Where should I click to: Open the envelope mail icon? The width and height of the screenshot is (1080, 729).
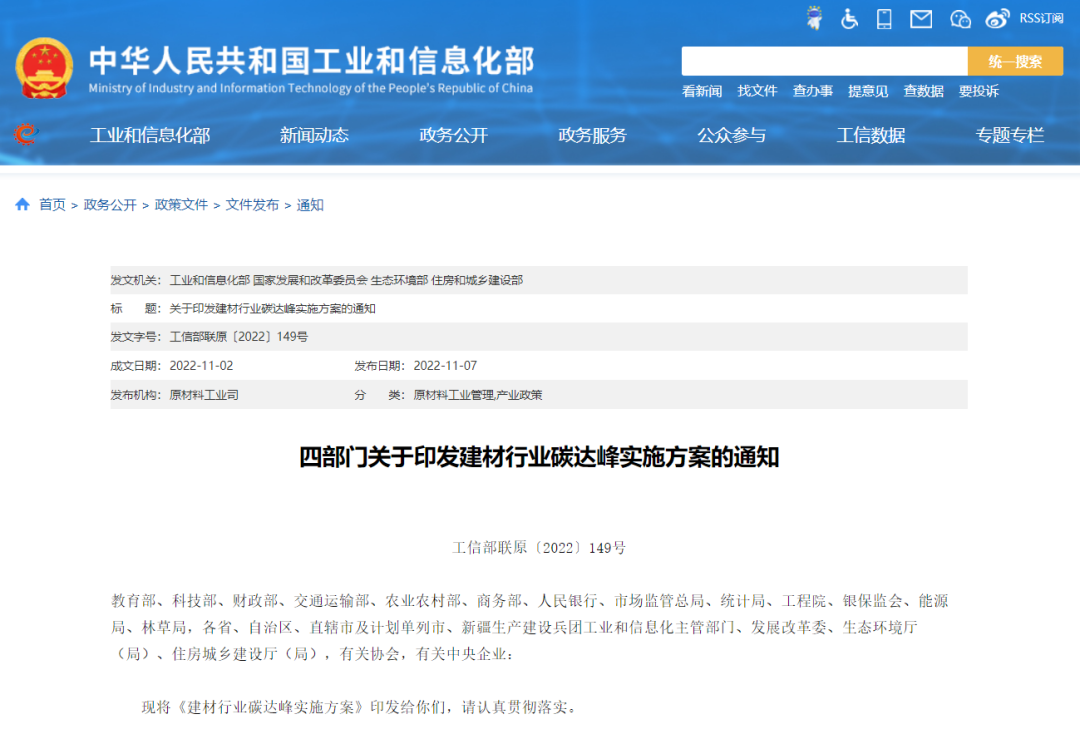tap(921, 18)
